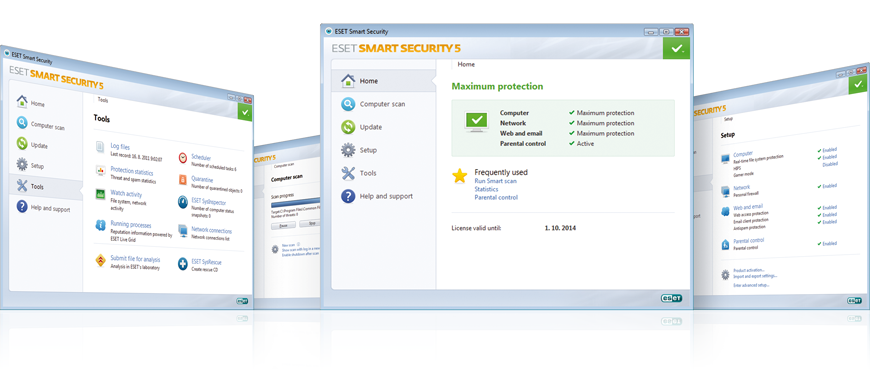
Task: Open the Computer link in Setup window
Action: 743,154
